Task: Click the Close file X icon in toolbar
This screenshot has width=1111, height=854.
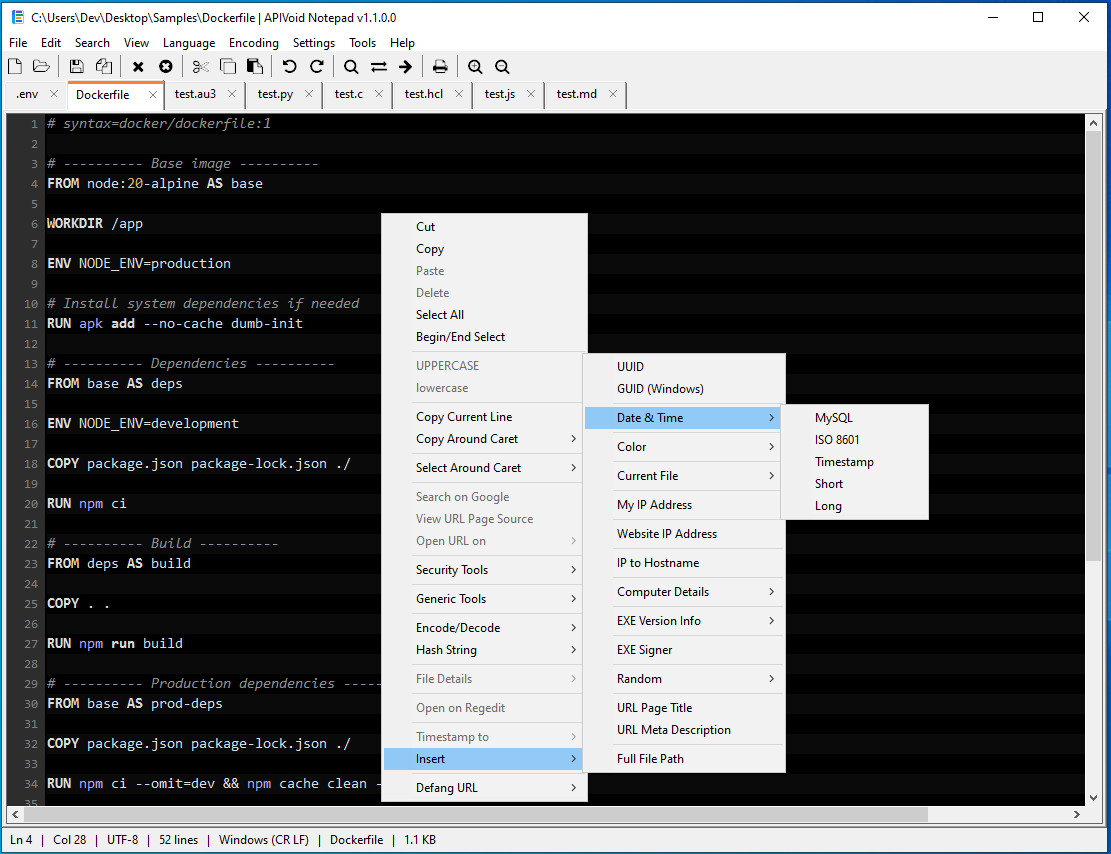Action: click(138, 67)
